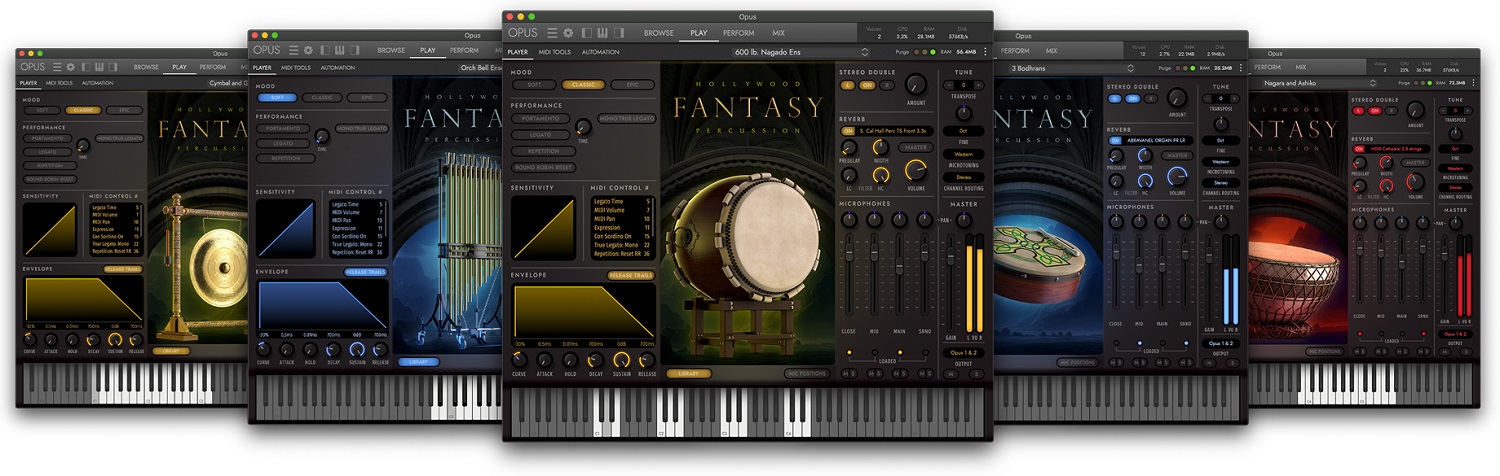Viewport: 1500px width, 476px height.
Task: Adjust the Master Pan knob in center window
Action: 964,219
